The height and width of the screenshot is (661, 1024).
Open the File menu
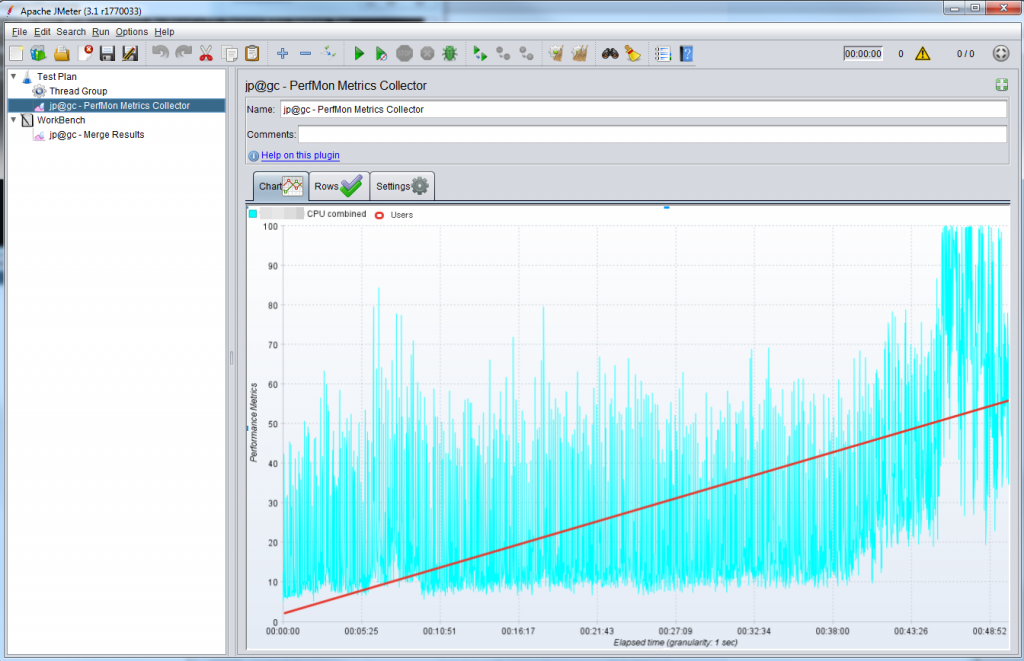(x=20, y=31)
